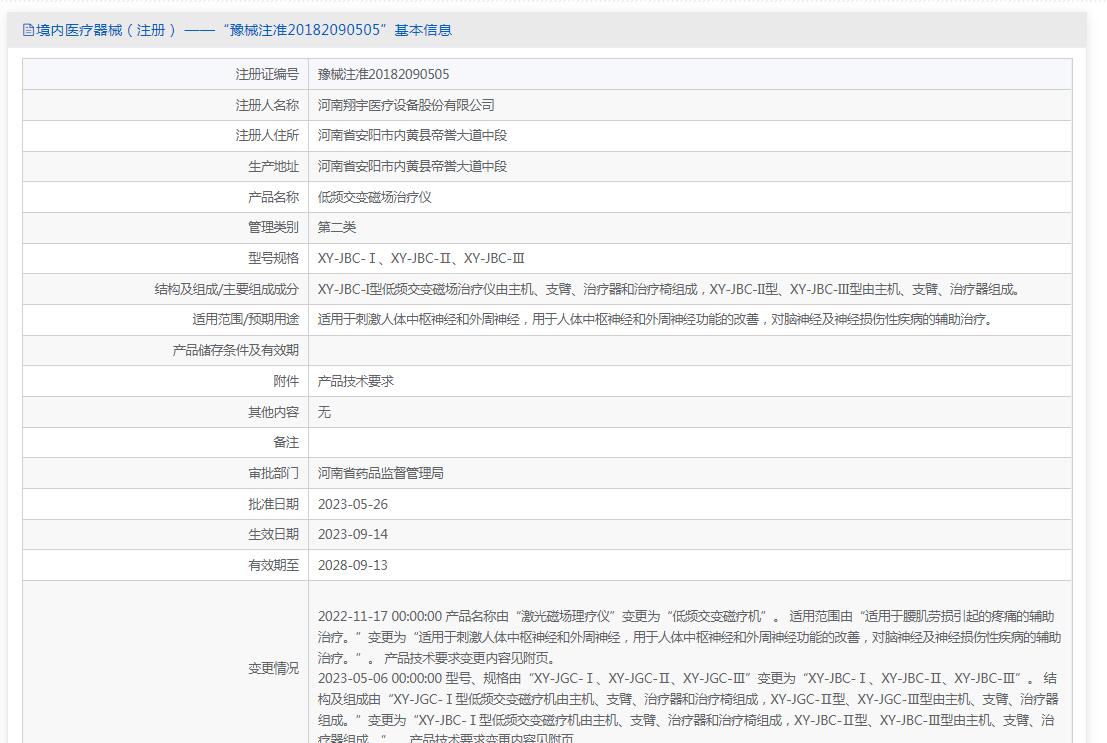Click the 管理类别 row label
This screenshot has width=1107, height=743.
tap(273, 227)
